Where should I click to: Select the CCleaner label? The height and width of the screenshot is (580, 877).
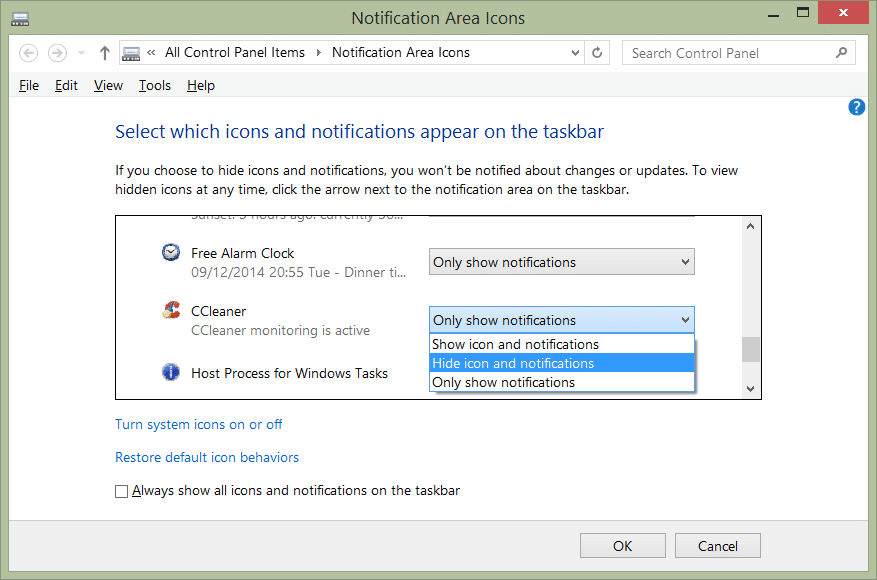coord(218,311)
